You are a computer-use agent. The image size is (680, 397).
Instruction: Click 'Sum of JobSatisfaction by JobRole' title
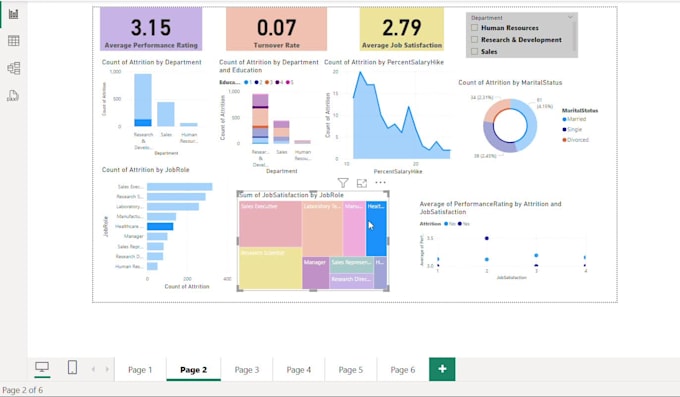pyautogui.click(x=291, y=195)
